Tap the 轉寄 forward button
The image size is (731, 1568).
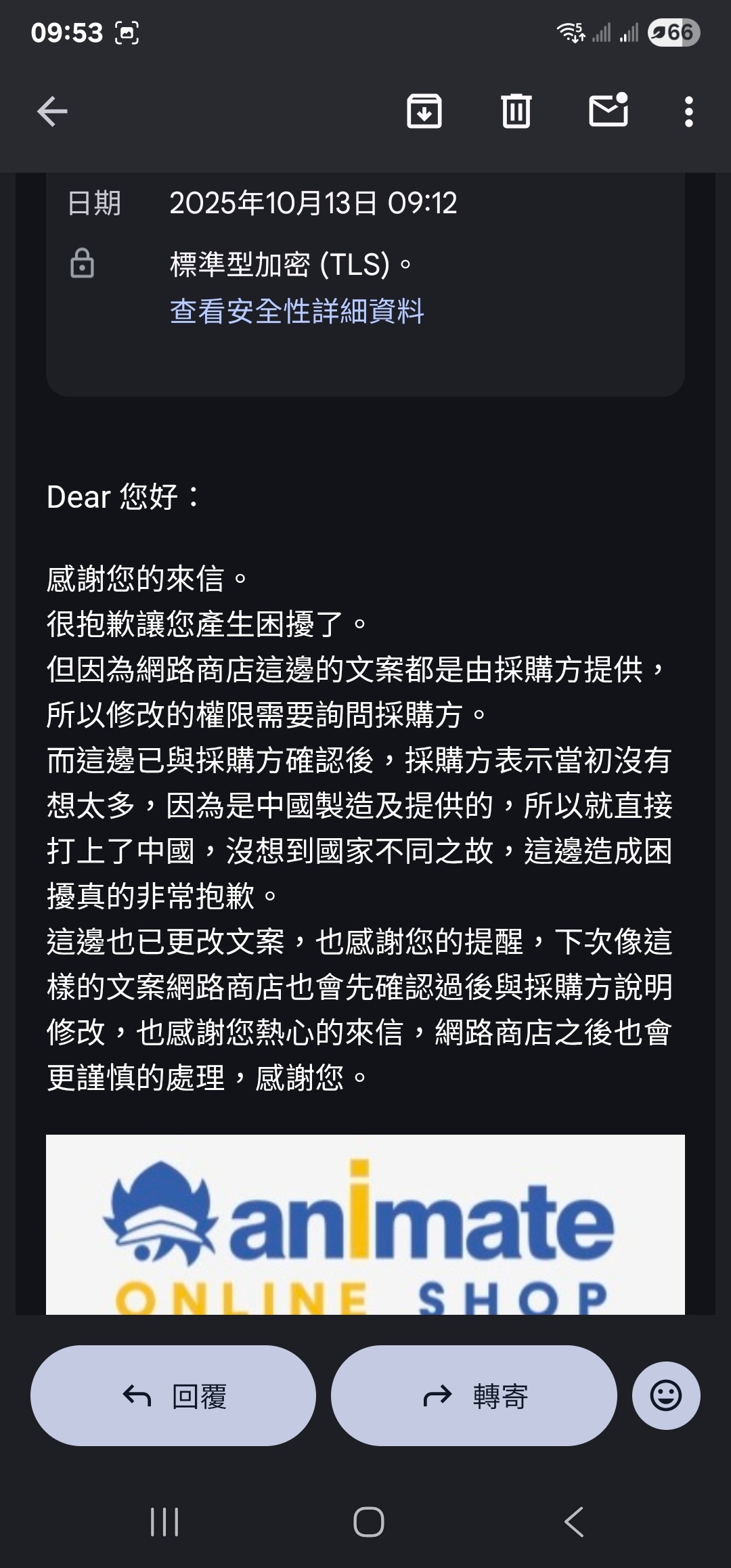[x=474, y=1395]
